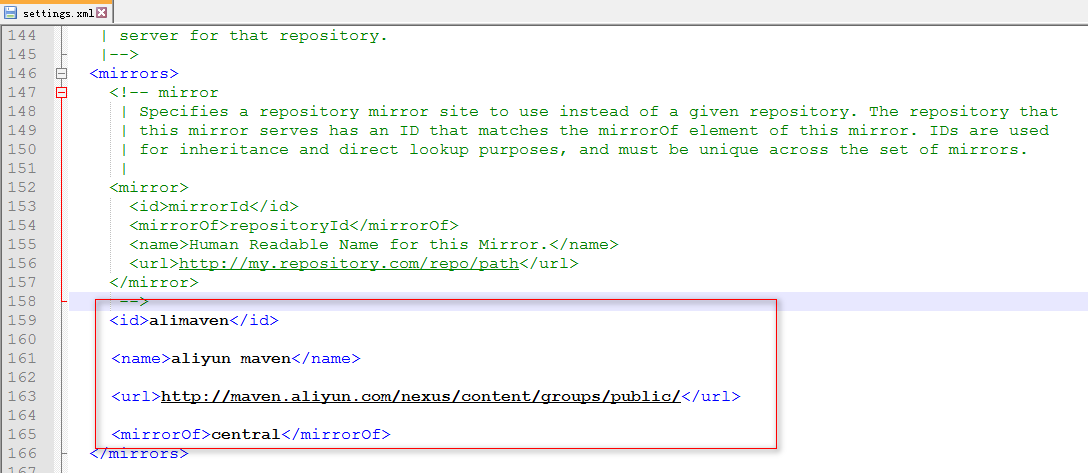Image resolution: width=1088 pixels, height=473 pixels.
Task: Click the opening <mirrors> tag
Action: coord(134,74)
